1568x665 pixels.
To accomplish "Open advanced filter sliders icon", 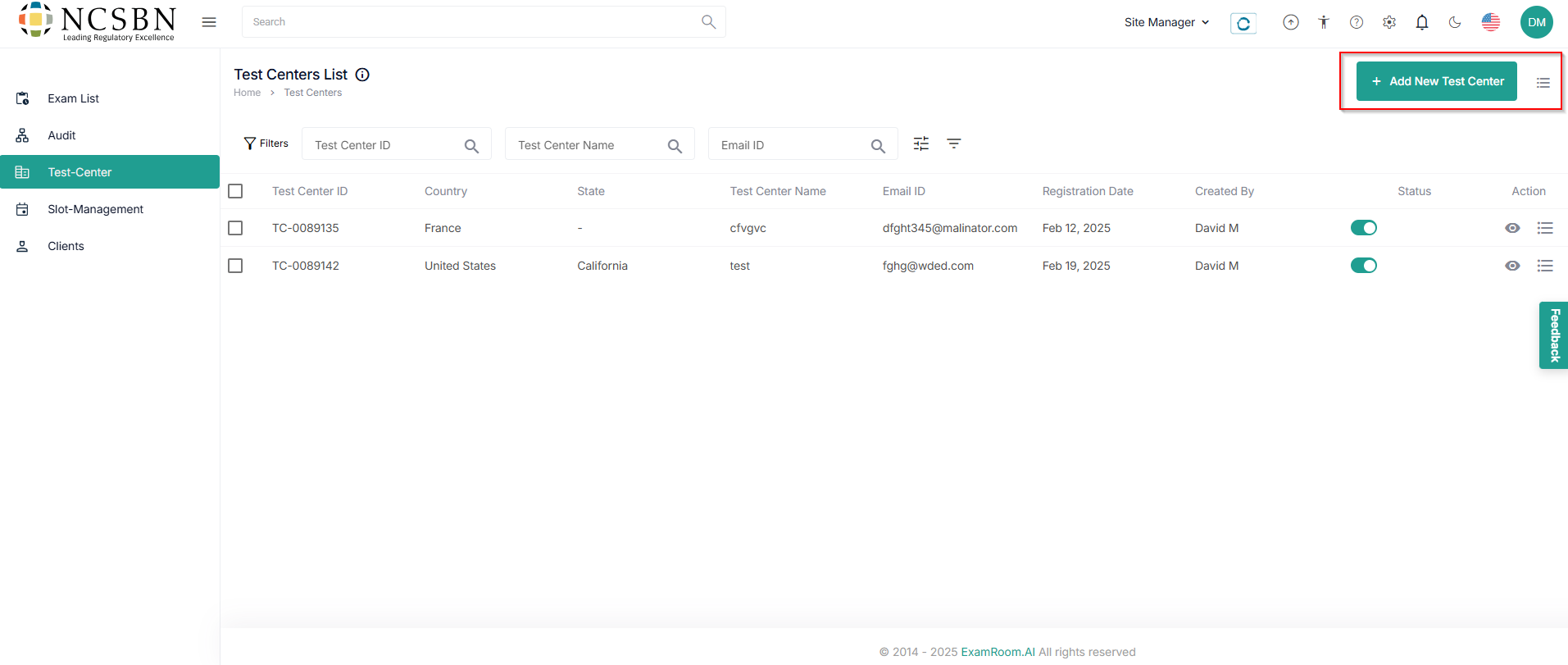I will (921, 143).
